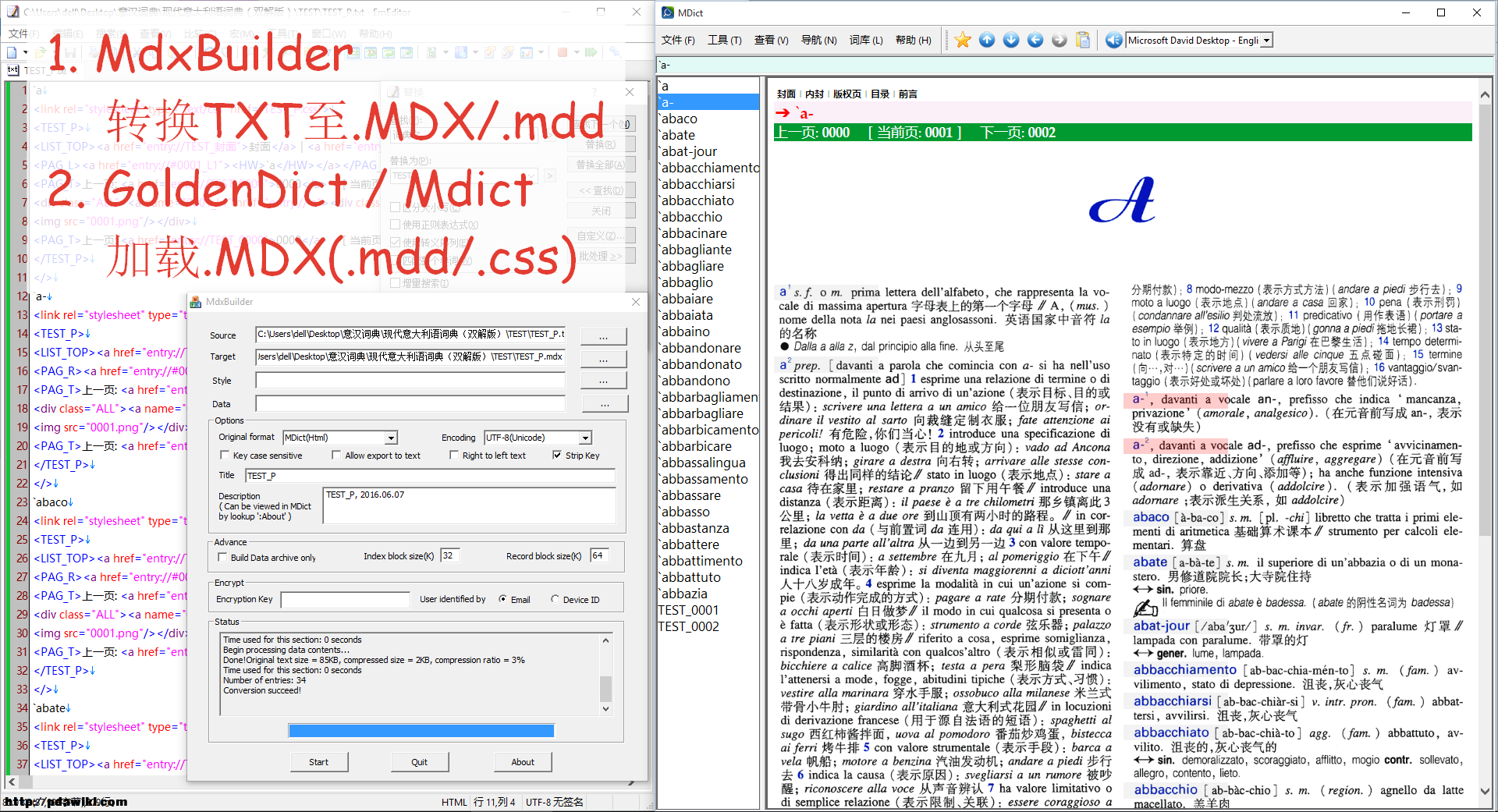The image size is (1498, 812).
Task: Open 版权页 link
Action: click(847, 94)
